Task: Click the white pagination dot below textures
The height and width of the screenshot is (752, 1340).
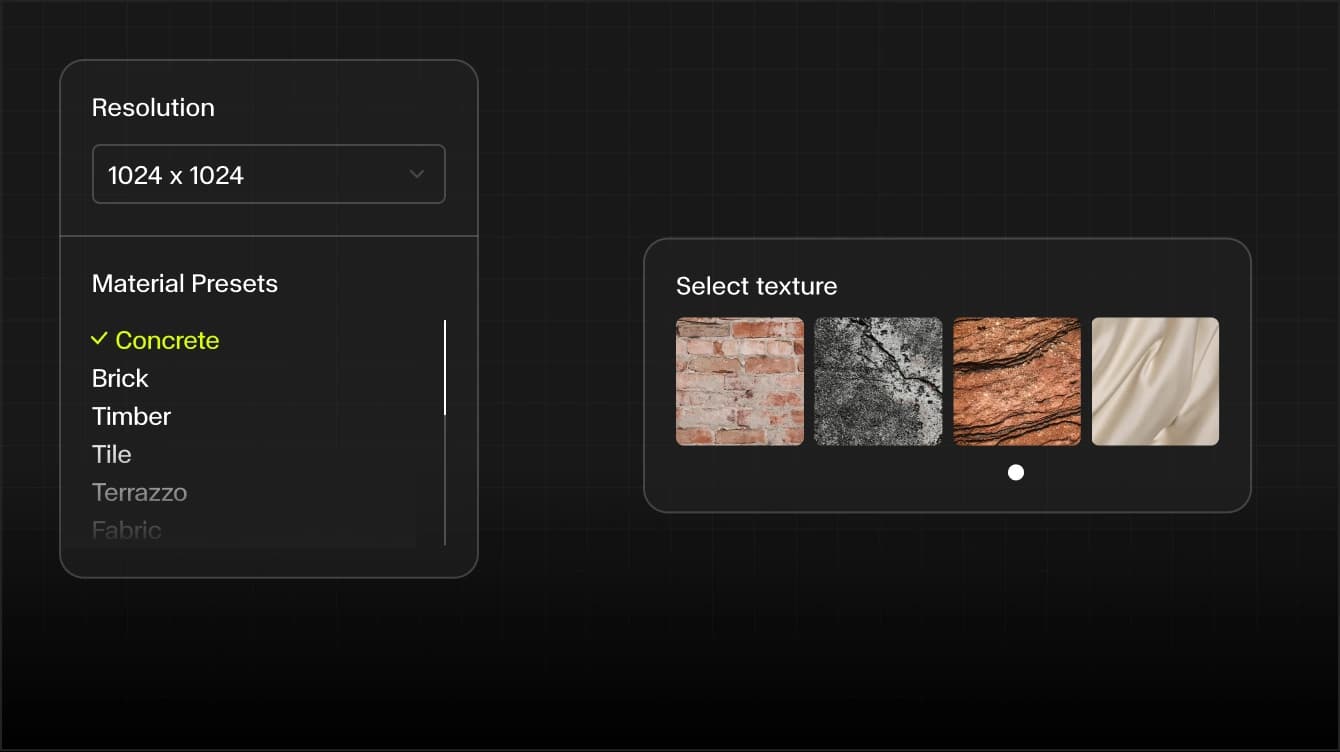Action: pos(1016,472)
